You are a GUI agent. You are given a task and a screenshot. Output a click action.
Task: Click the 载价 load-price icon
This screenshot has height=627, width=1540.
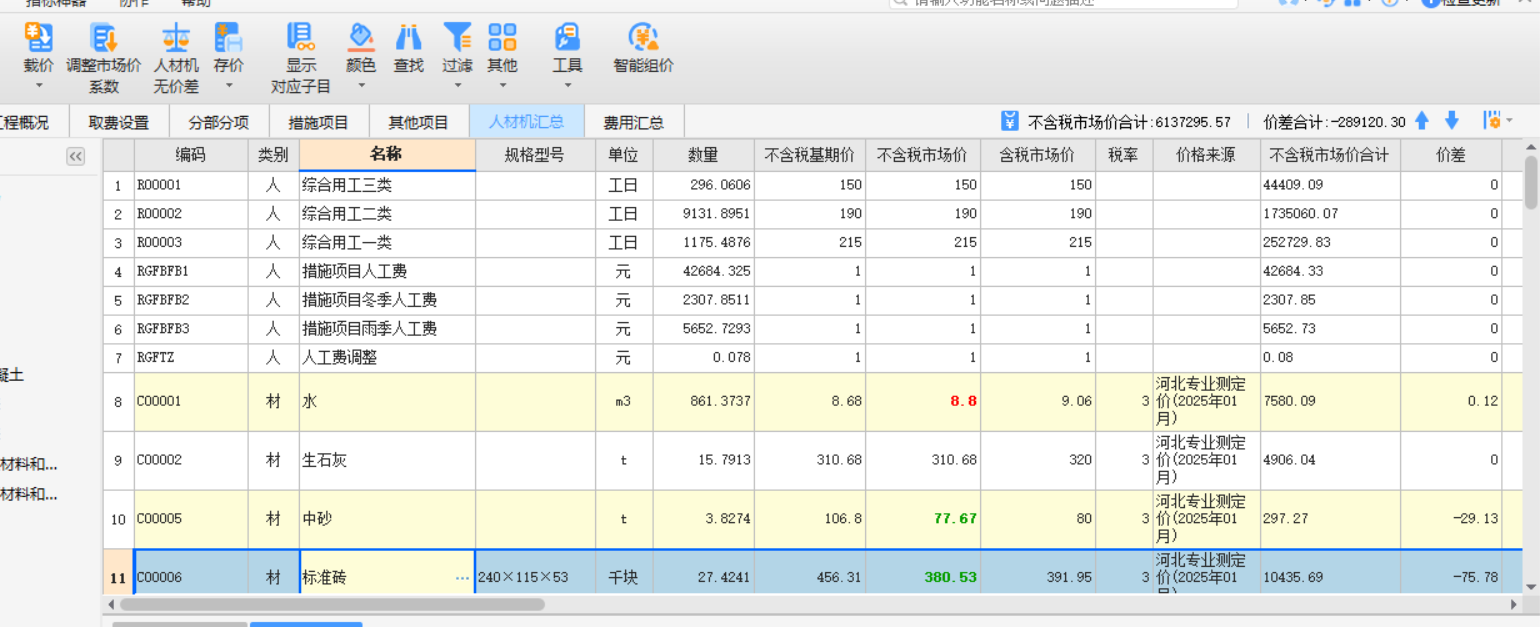(39, 38)
